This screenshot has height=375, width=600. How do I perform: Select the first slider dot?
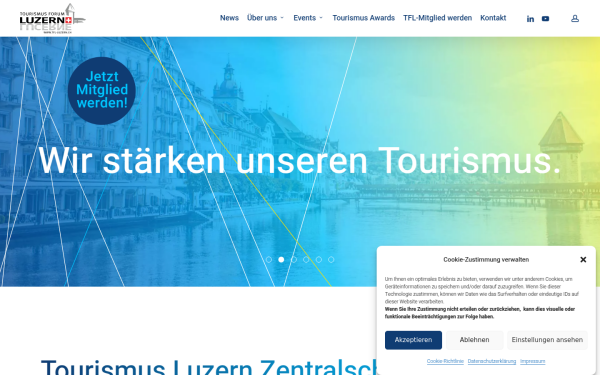(269, 259)
